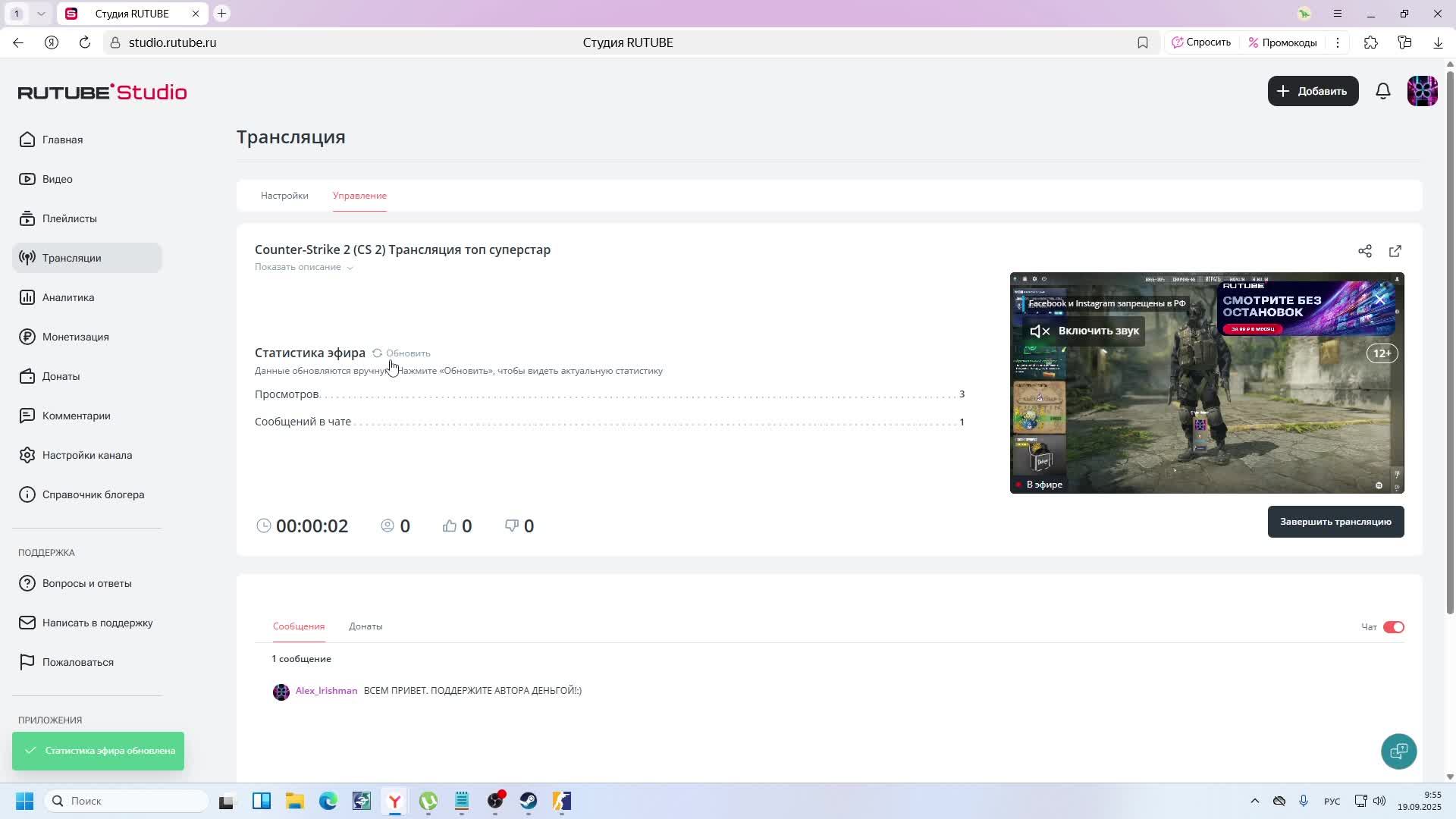The height and width of the screenshot is (819, 1456).
Task: Open the browser tab list dropdown arrow
Action: pos(41,14)
